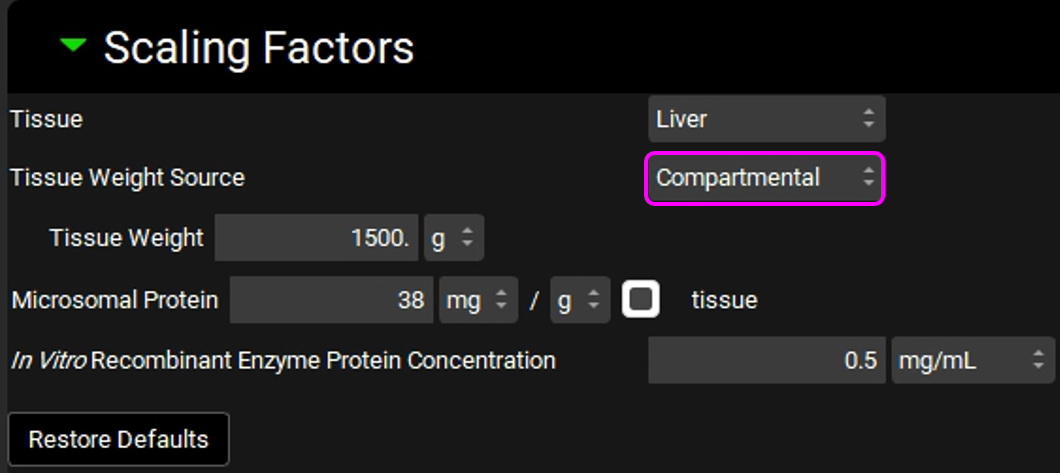Click the Tissue Weight Source label
The height and width of the screenshot is (473, 1060).
[x=127, y=178]
